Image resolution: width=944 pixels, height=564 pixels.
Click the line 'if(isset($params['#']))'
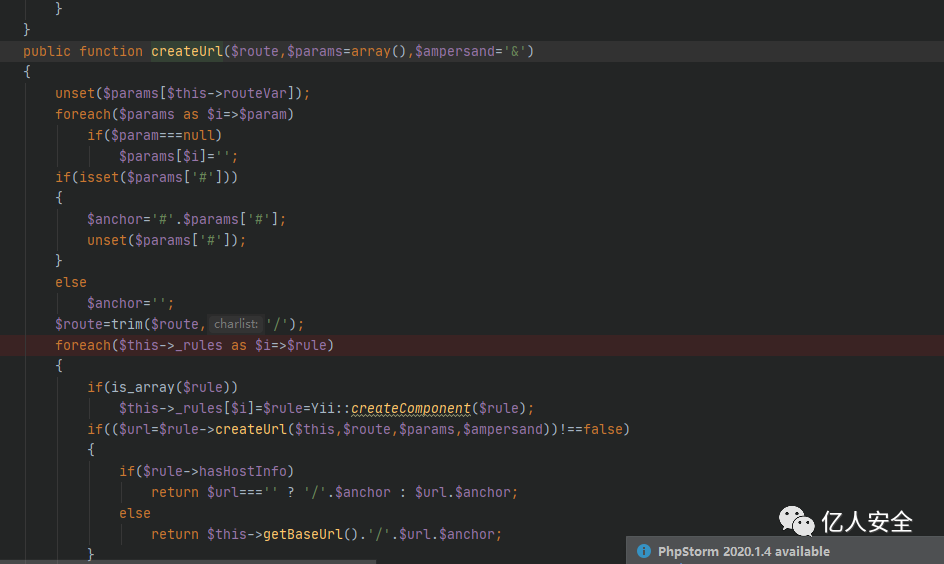coord(146,178)
